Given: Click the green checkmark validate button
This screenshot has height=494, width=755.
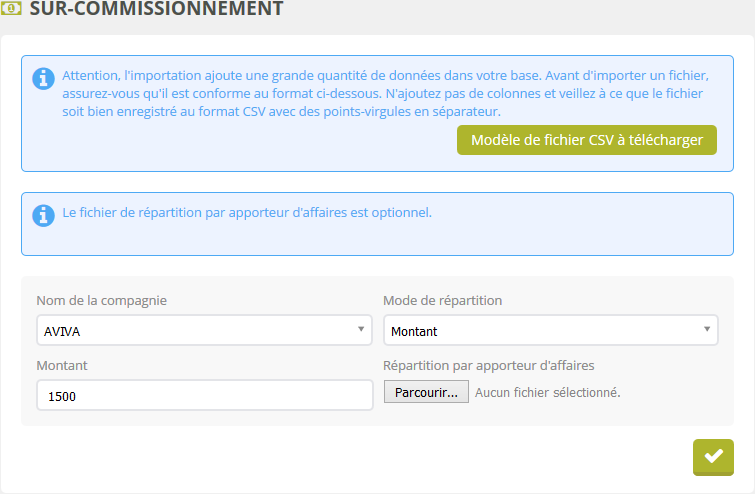Looking at the screenshot, I should (713, 456).
